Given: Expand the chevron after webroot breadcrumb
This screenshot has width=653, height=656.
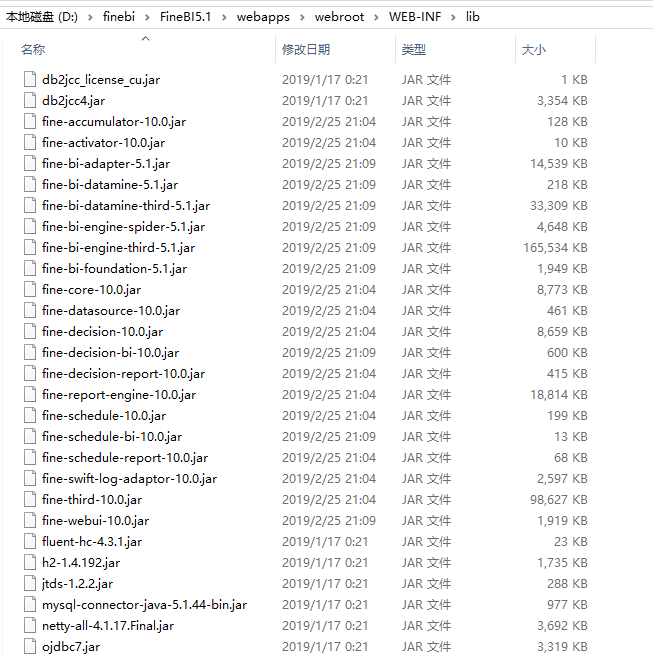Looking at the screenshot, I should (x=376, y=17).
